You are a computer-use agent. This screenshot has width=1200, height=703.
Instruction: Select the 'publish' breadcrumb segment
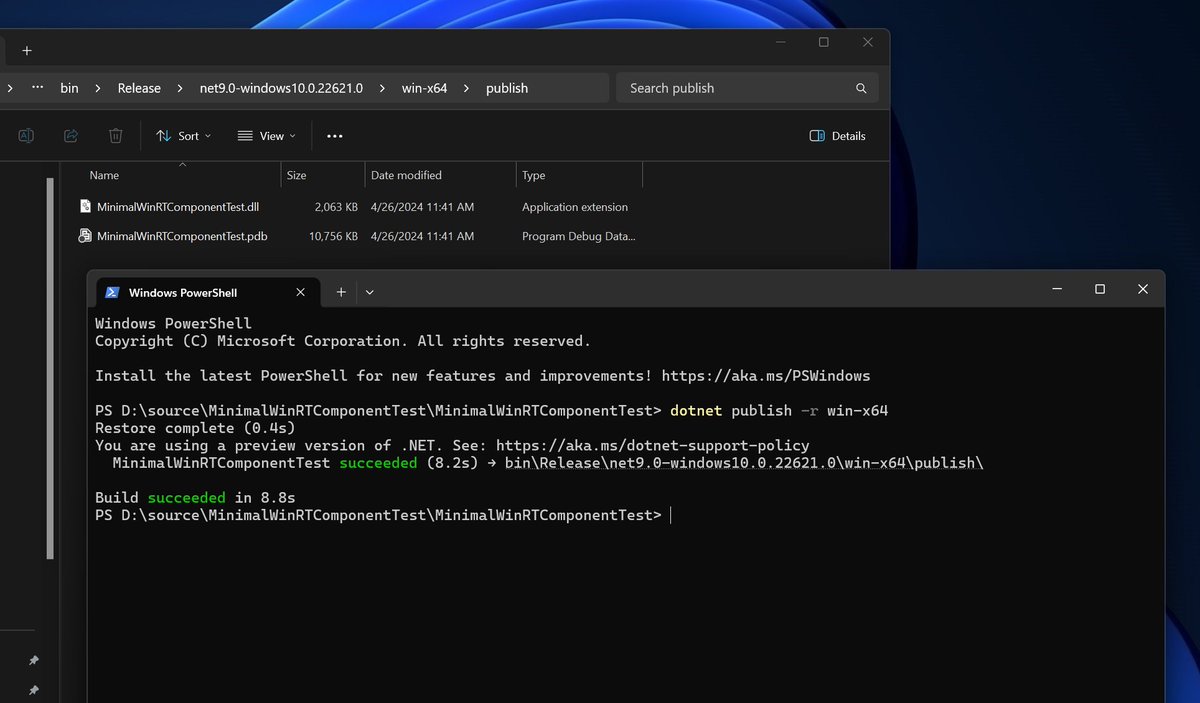coord(507,88)
